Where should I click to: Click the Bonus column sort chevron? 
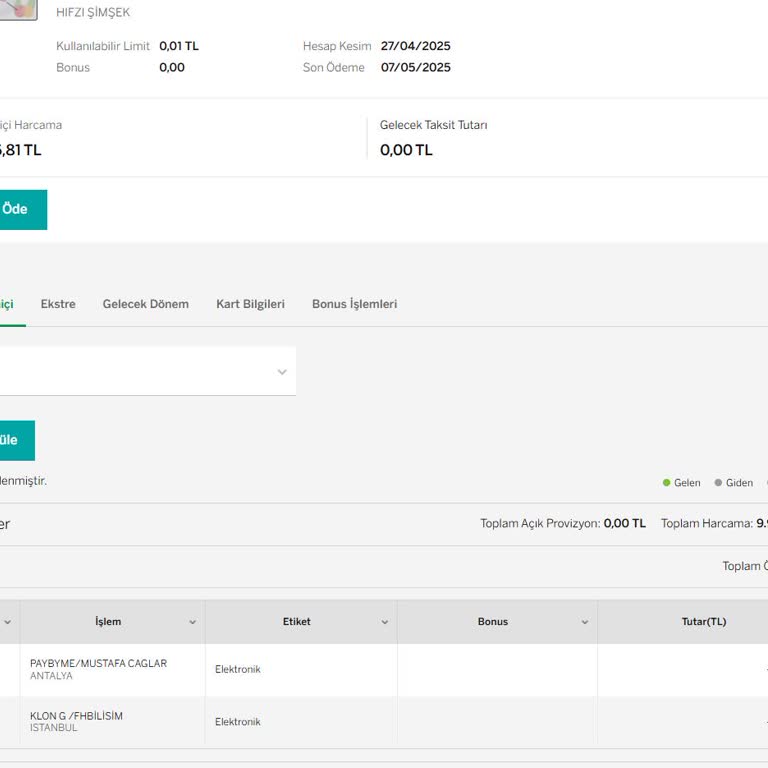click(585, 622)
